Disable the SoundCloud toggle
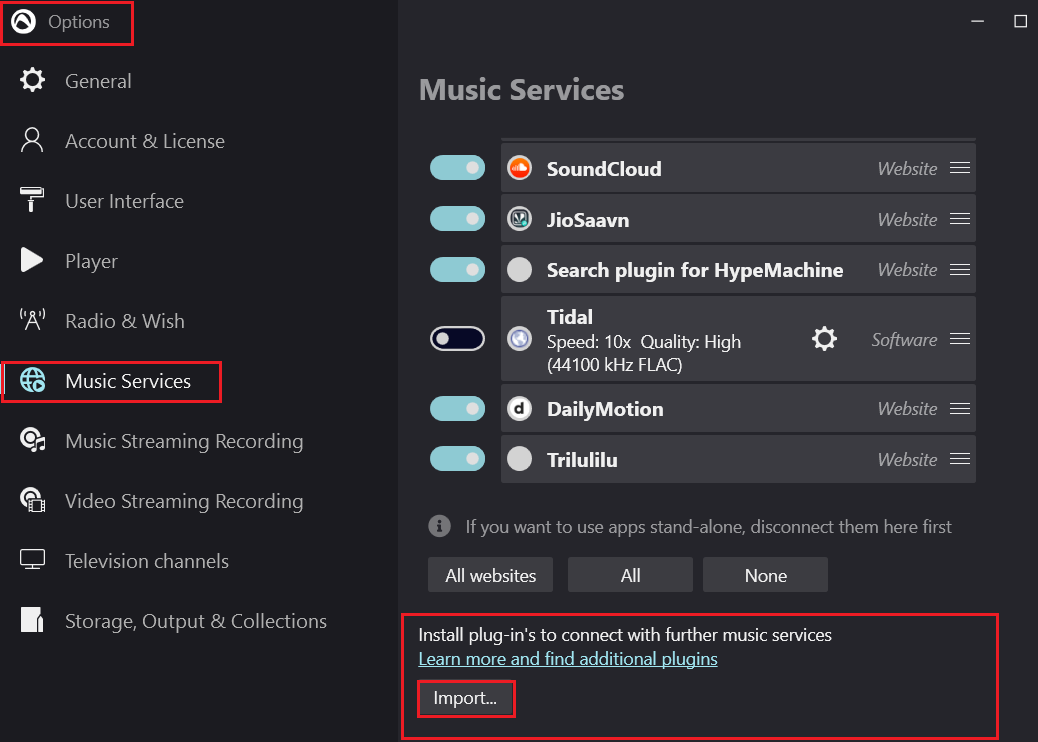Screen dimensions: 1038x742 pos(457,168)
